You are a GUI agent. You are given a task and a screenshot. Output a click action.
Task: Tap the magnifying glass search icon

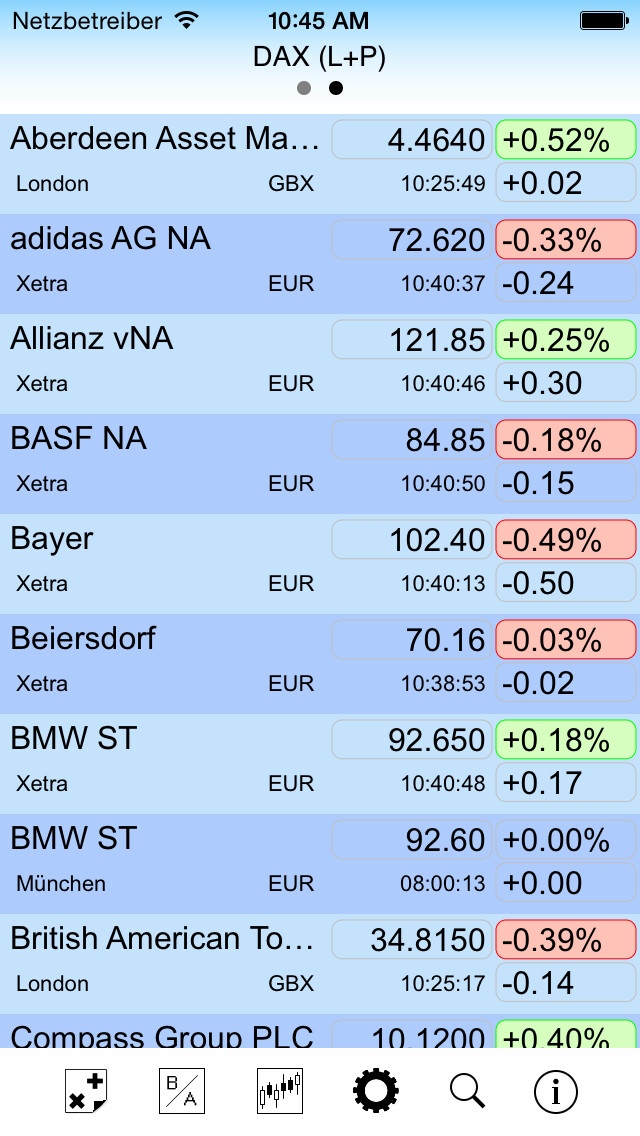point(467,1090)
